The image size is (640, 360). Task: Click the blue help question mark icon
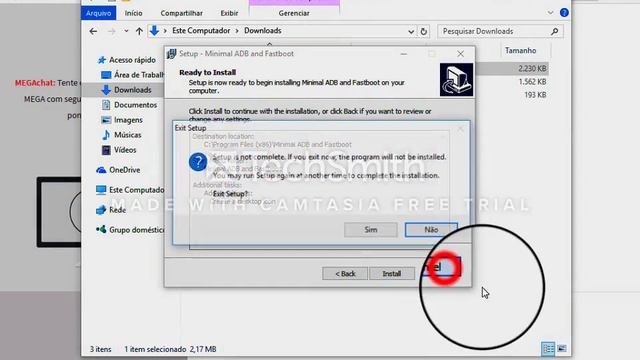[x=564, y=13]
